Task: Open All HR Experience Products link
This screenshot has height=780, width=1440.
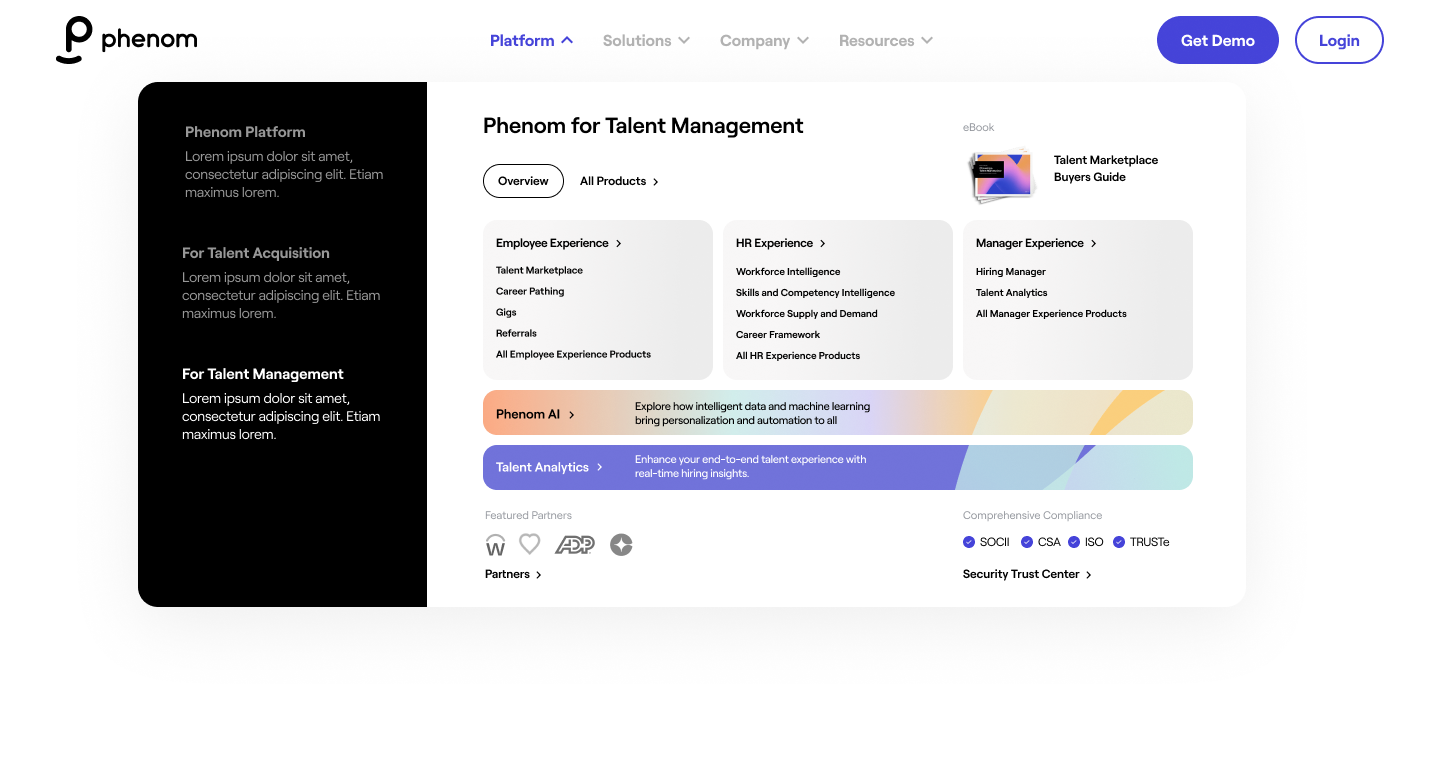Action: [798, 355]
